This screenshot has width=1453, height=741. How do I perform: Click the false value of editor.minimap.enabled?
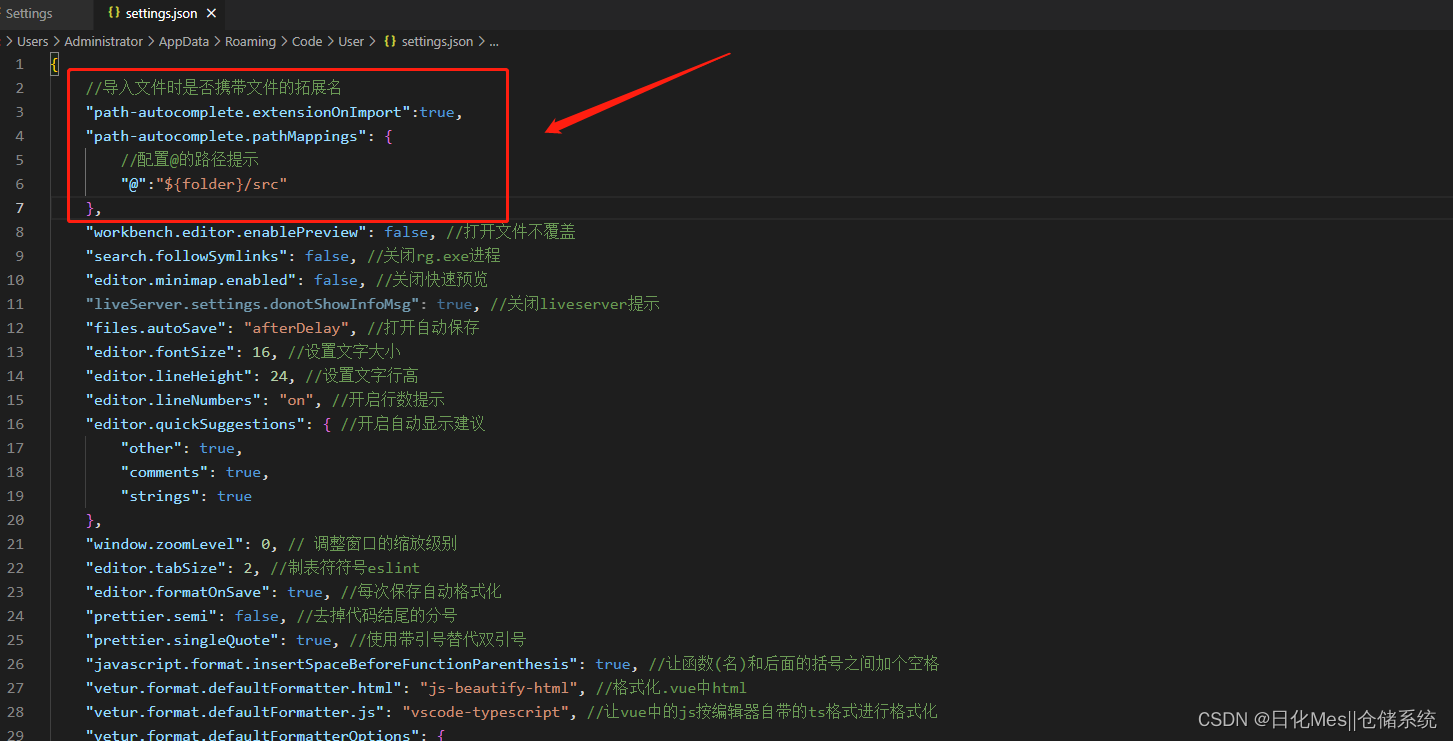(x=335, y=280)
